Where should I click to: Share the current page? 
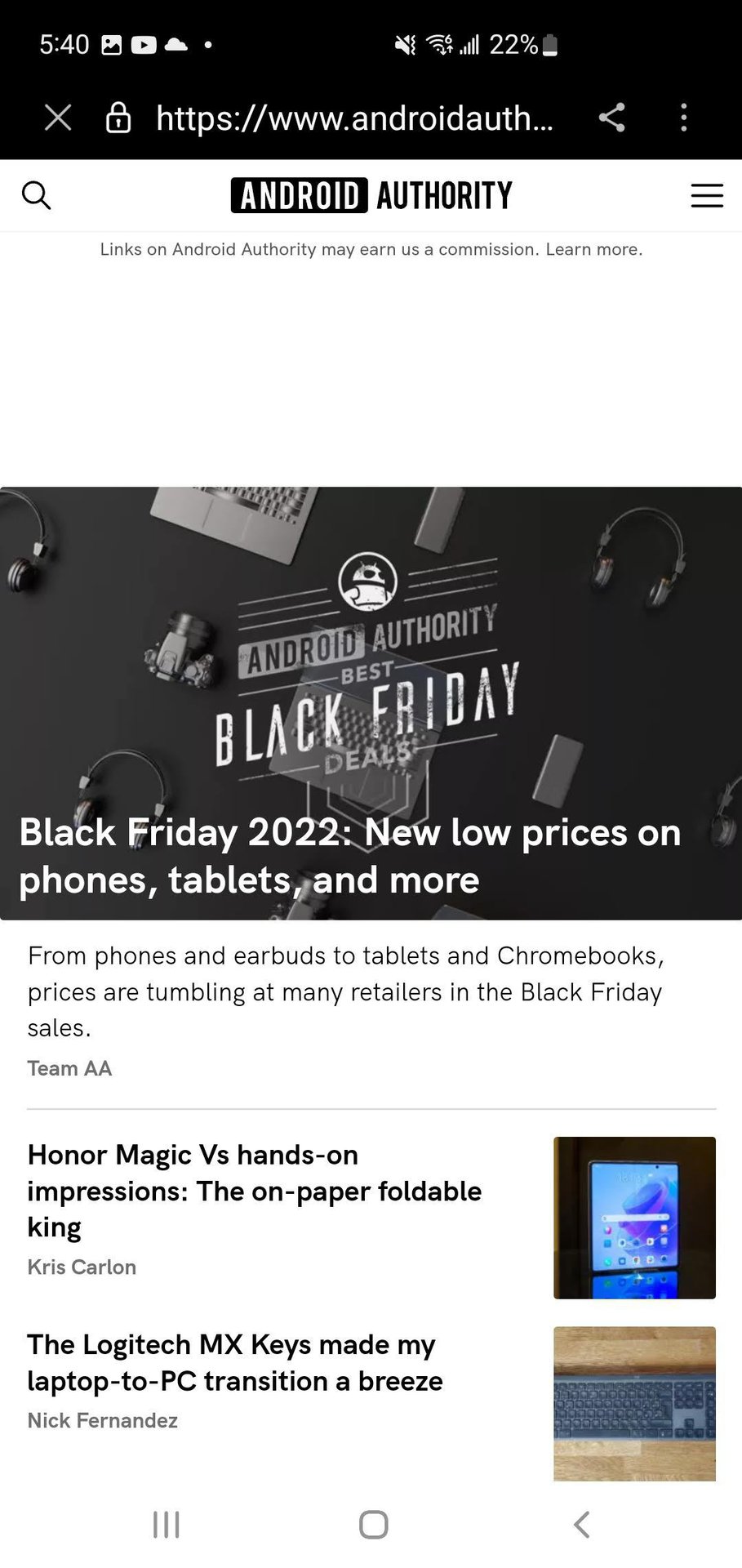(x=611, y=118)
